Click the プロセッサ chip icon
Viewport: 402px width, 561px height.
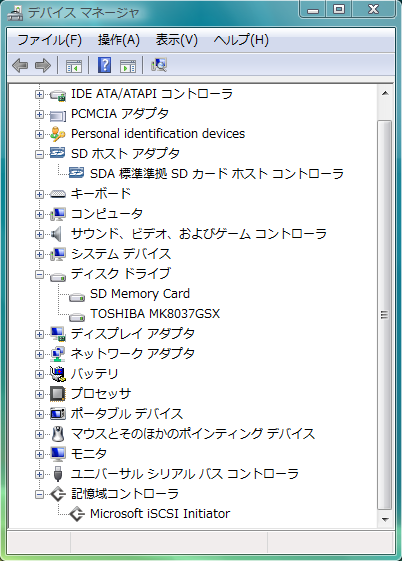coord(58,394)
